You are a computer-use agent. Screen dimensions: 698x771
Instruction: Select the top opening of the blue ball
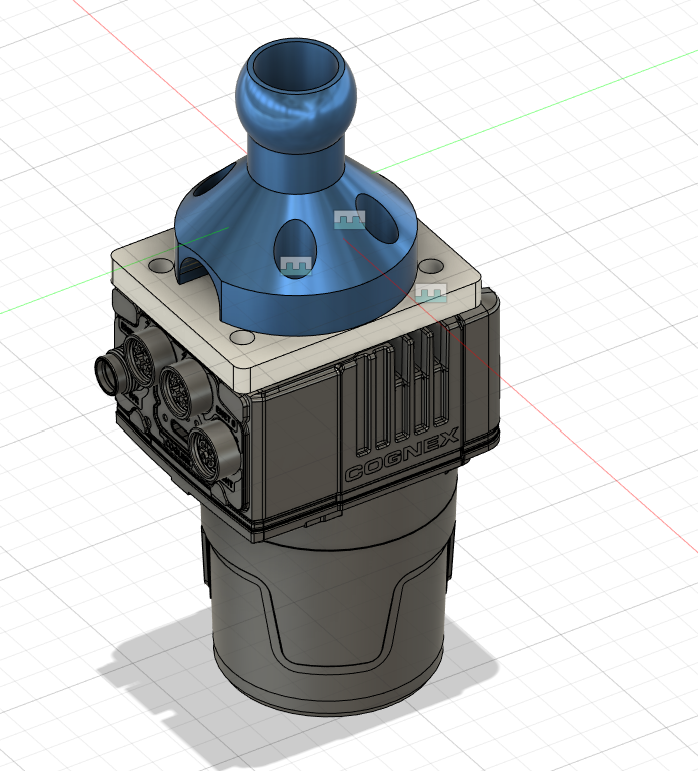point(296,65)
